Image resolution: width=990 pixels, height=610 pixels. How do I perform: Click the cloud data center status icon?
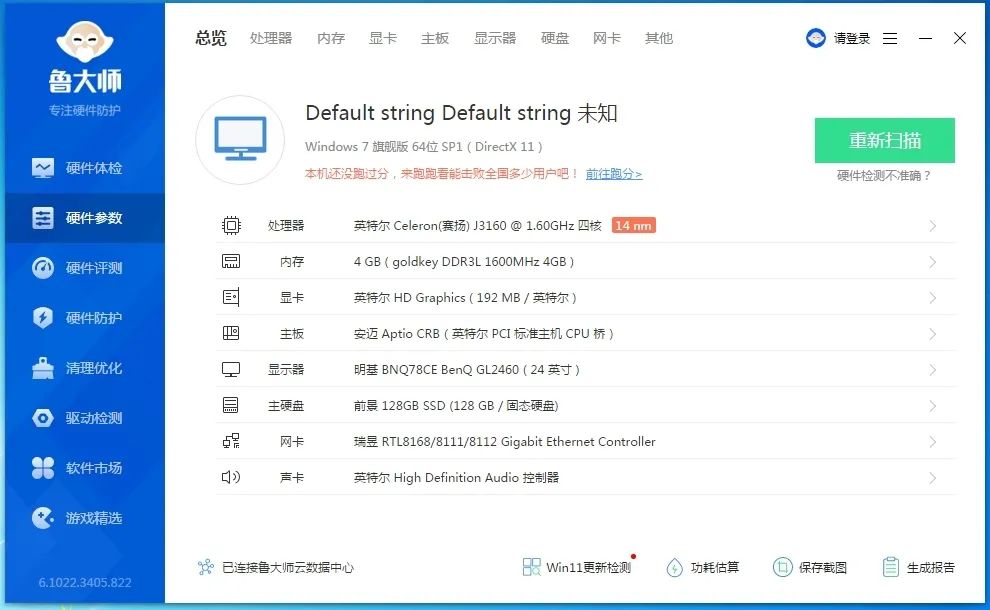206,567
